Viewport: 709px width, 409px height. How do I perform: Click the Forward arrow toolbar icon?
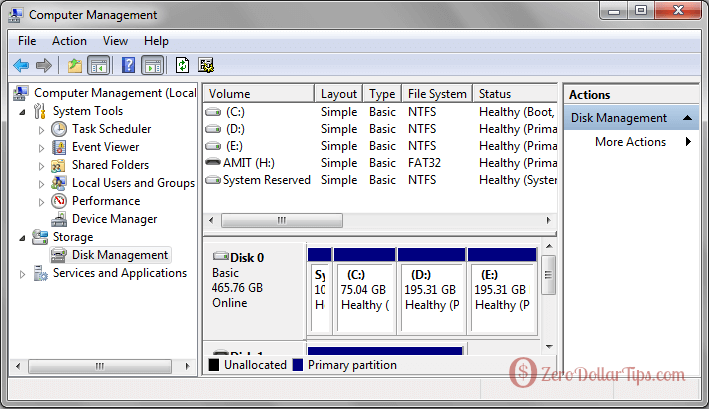pyautogui.click(x=44, y=66)
